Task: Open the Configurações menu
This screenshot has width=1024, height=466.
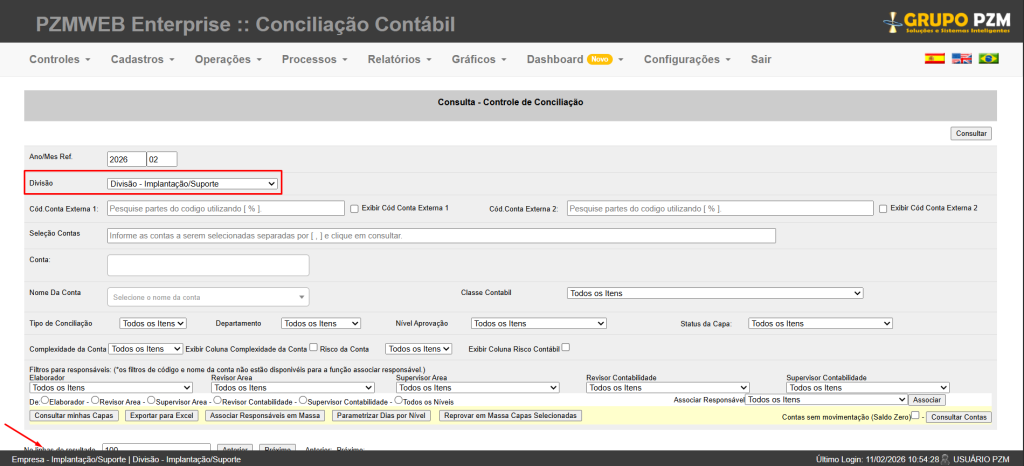Action: [686, 60]
